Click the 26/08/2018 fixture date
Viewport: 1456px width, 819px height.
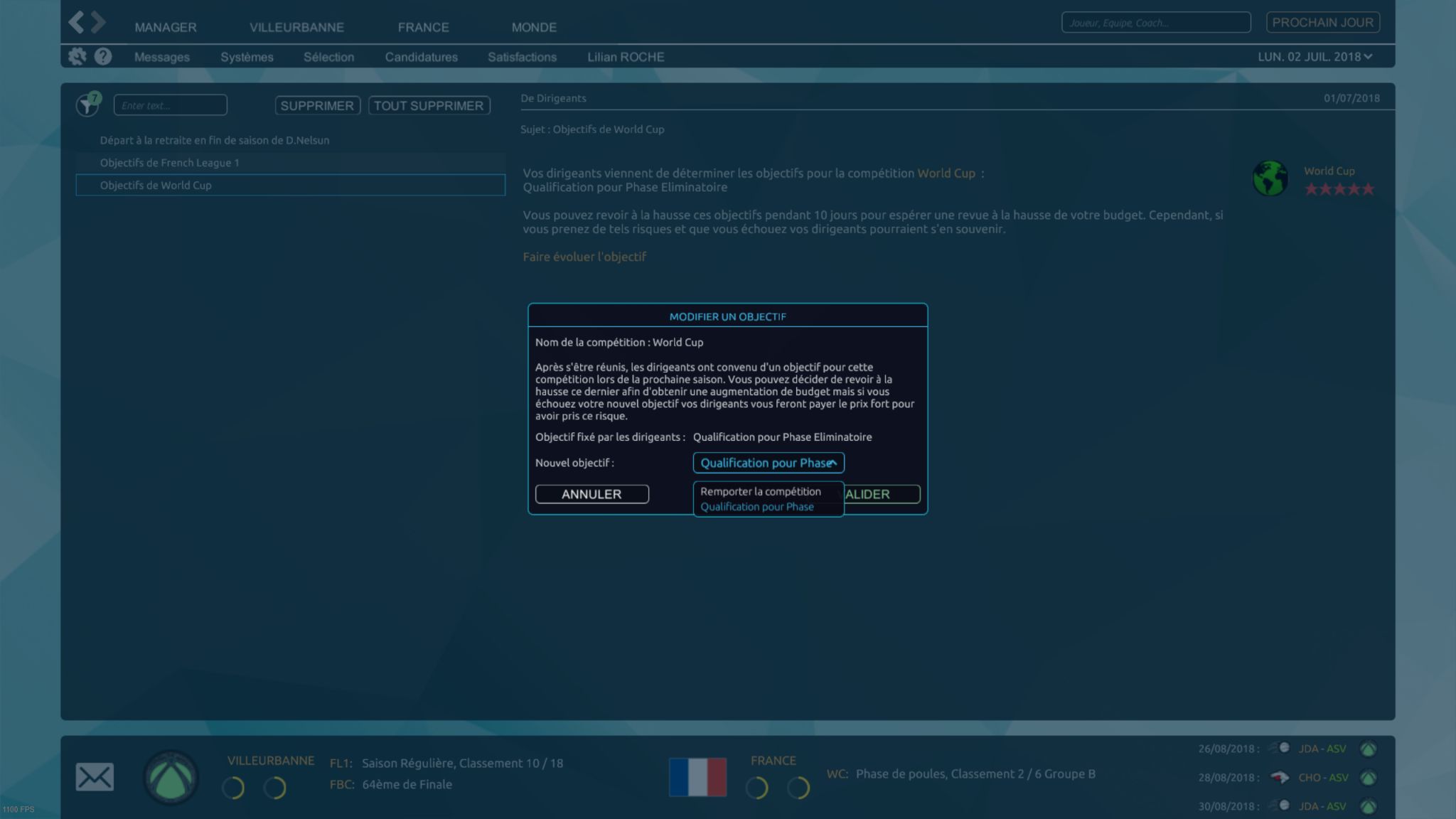tap(1228, 749)
